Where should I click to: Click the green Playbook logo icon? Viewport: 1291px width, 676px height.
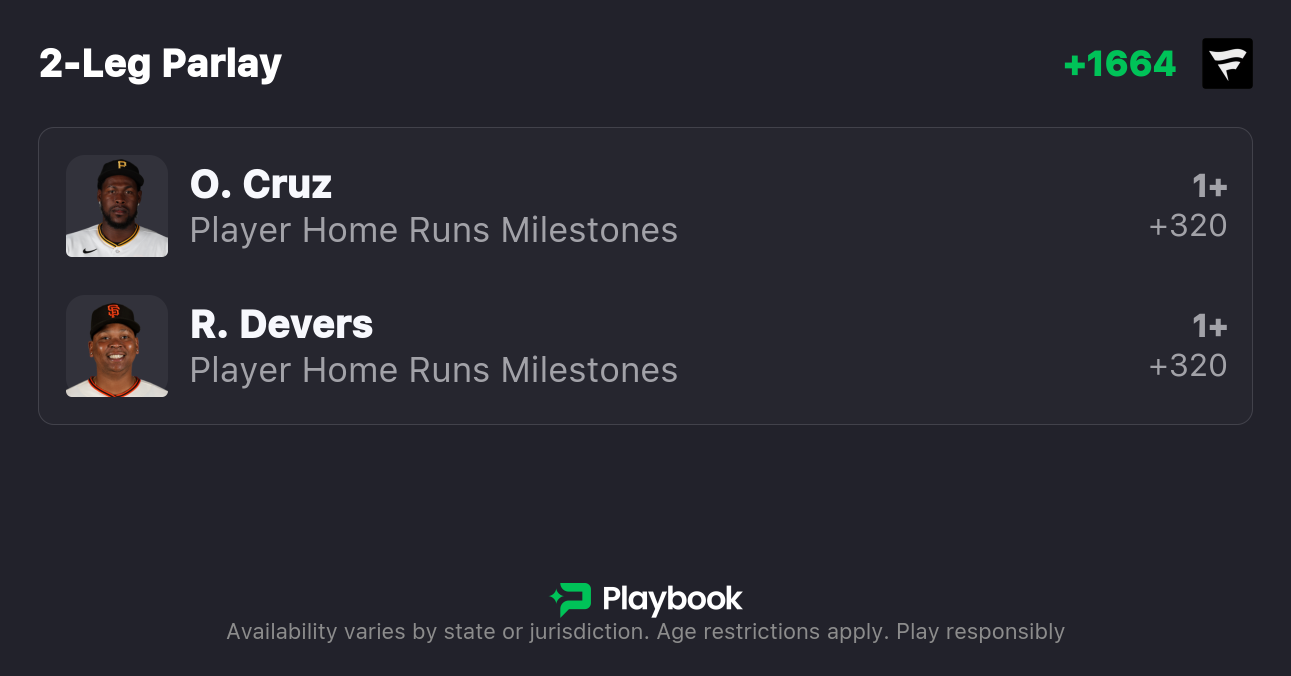(x=570, y=599)
